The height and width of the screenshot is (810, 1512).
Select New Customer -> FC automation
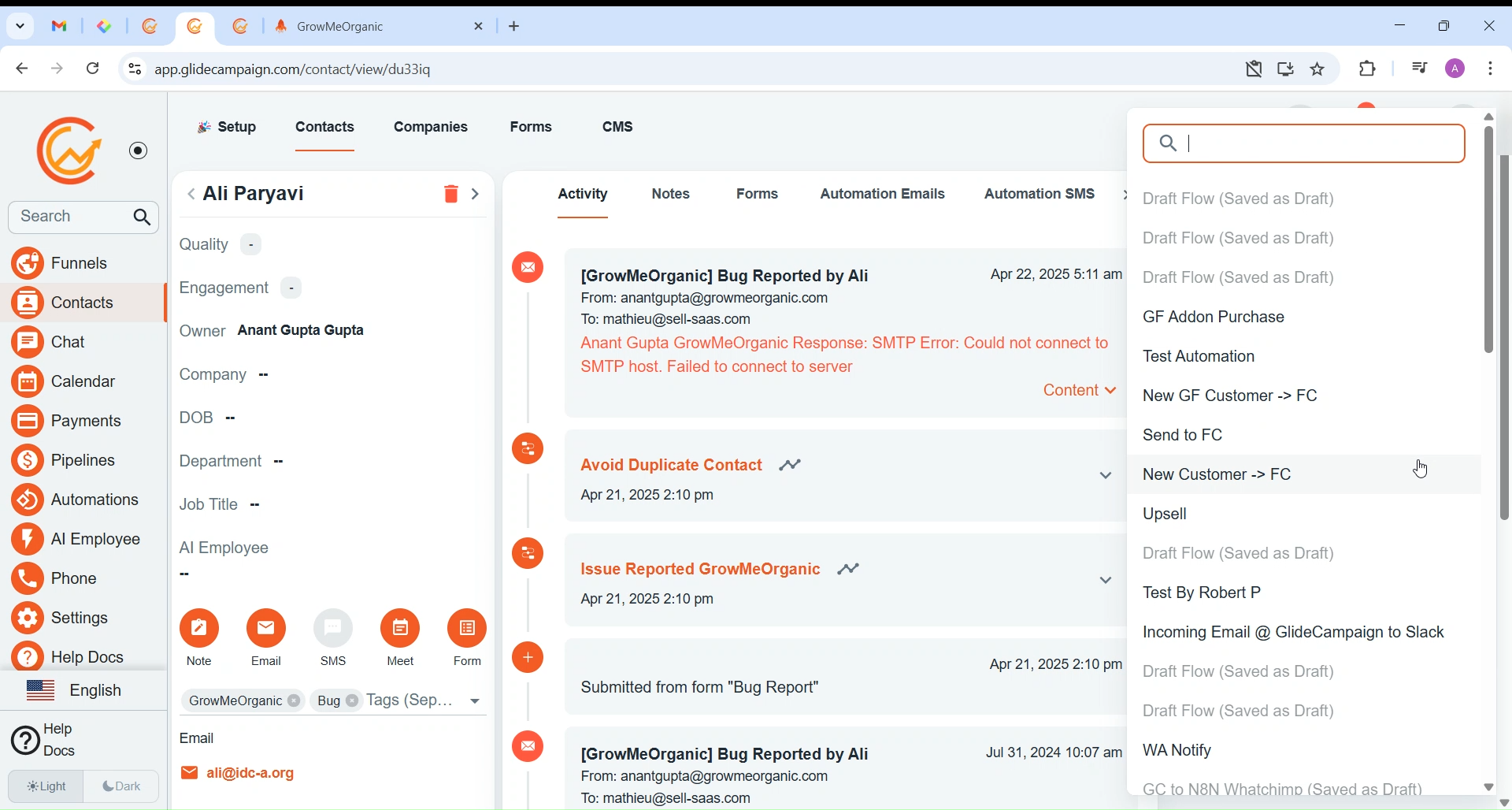pyautogui.click(x=1218, y=475)
